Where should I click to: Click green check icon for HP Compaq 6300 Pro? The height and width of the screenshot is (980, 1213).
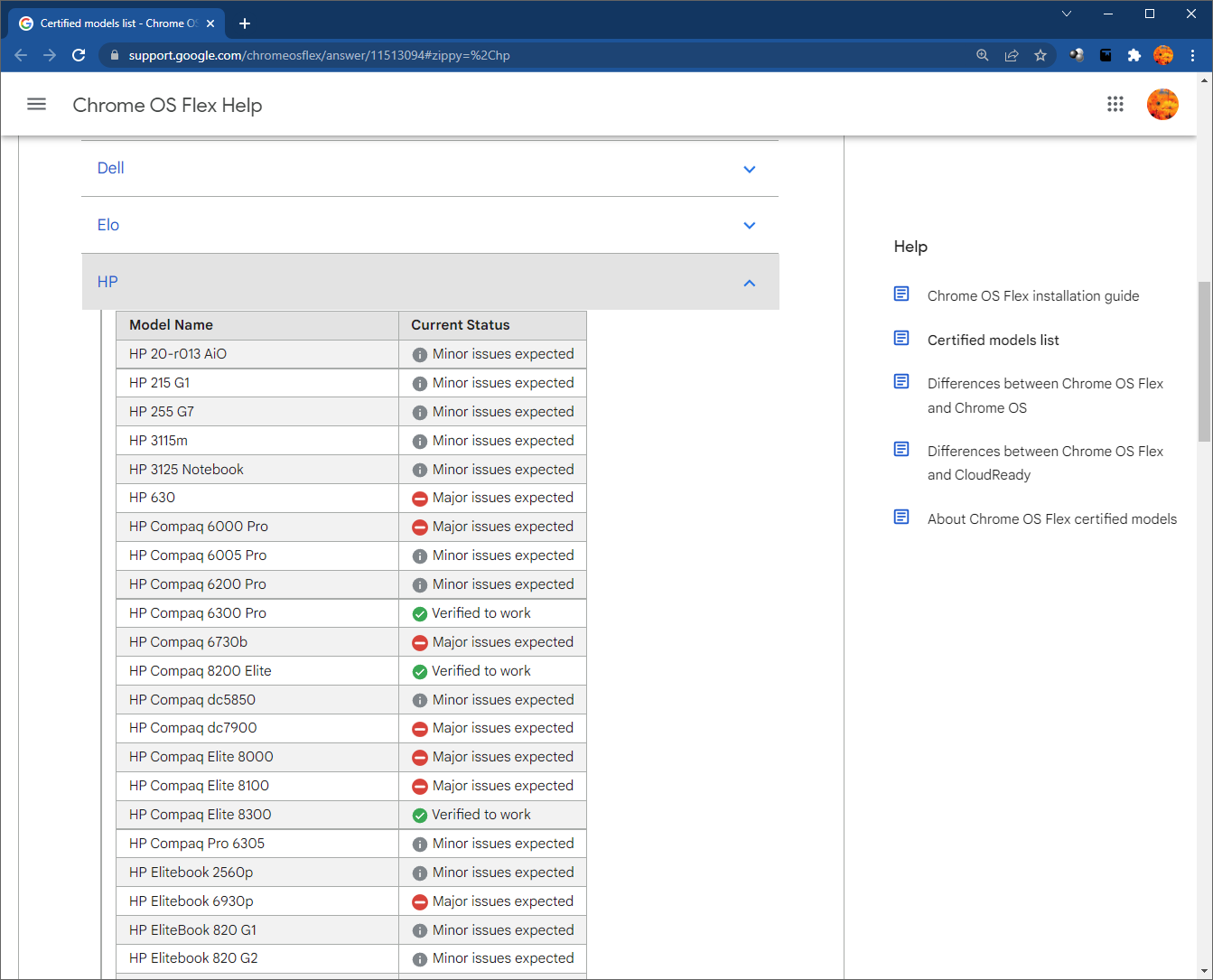(x=419, y=614)
